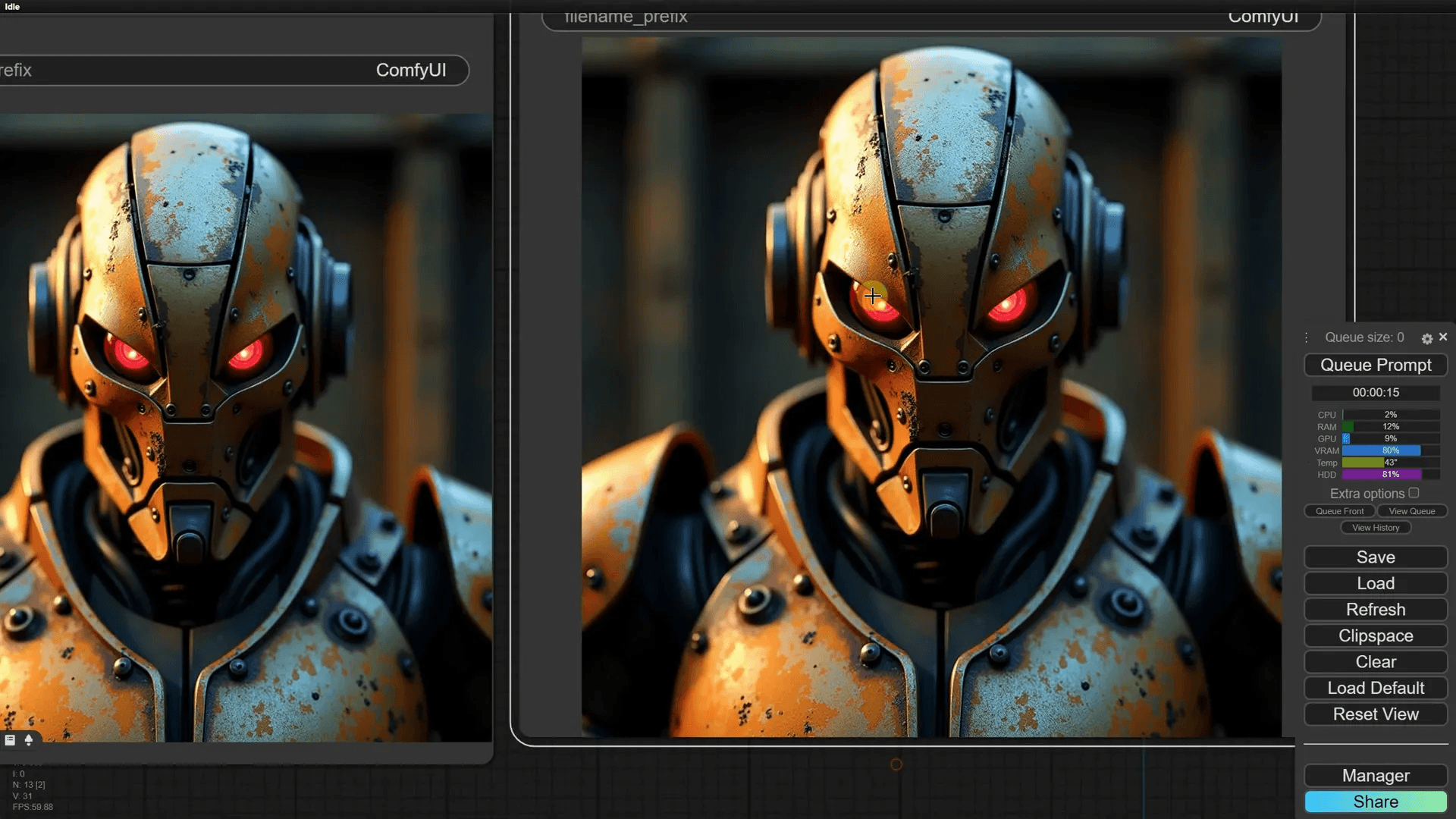1456x819 pixels.
Task: Click the rocket icon below left image
Action: pyautogui.click(x=29, y=740)
